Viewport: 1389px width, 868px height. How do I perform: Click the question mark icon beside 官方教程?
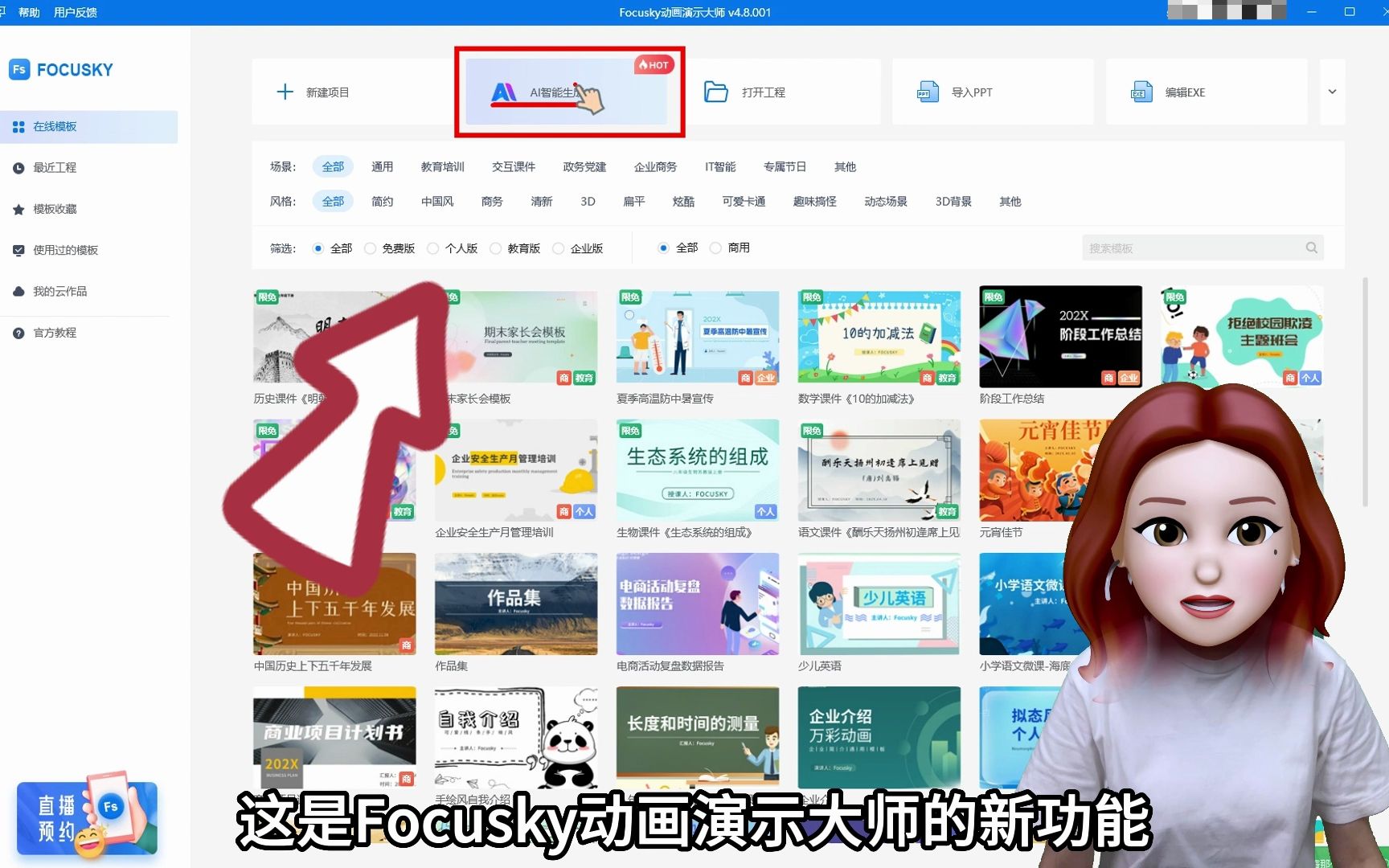coord(18,333)
